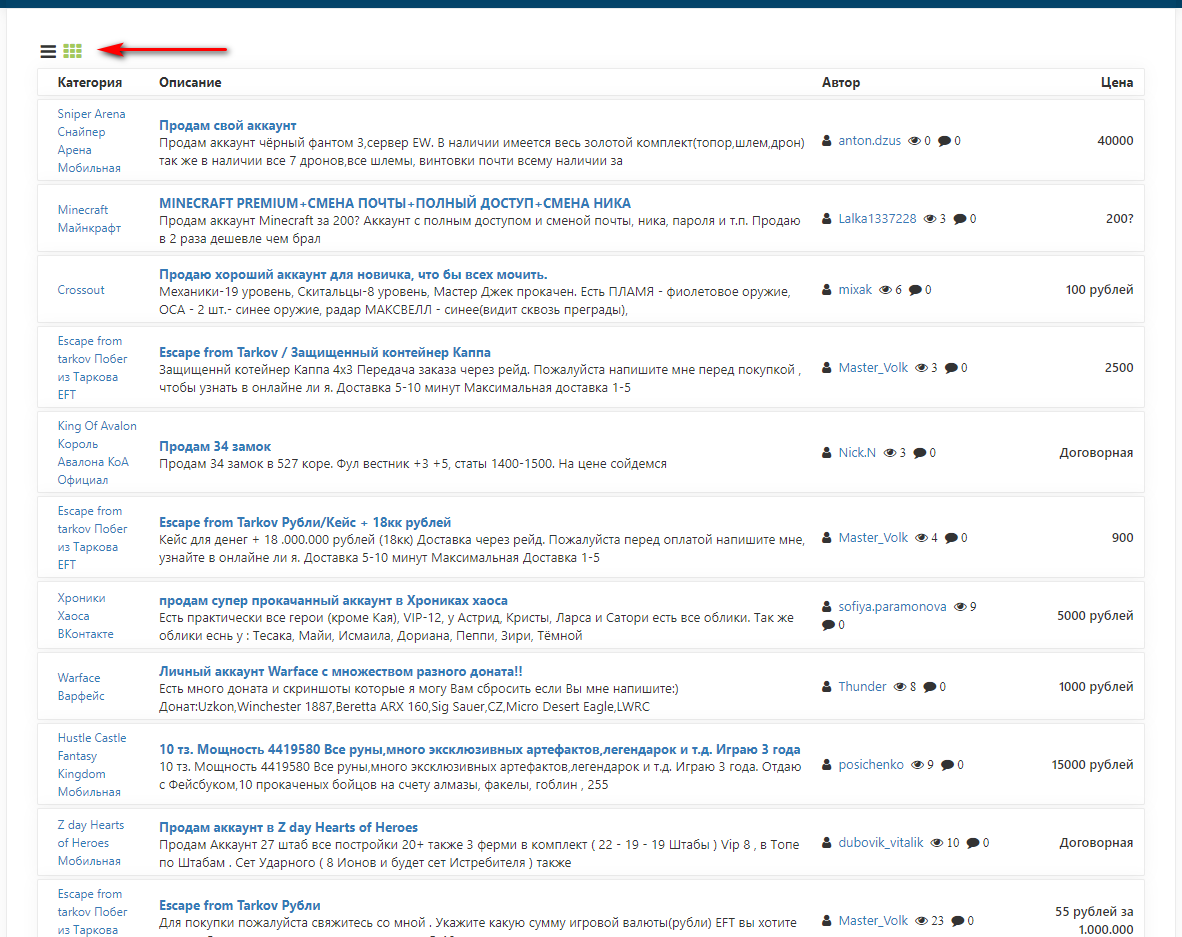The image size is (1182, 937).
Task: Open 'Escape from Tarkov Рубли/Кейс' listing
Action: [x=305, y=522]
